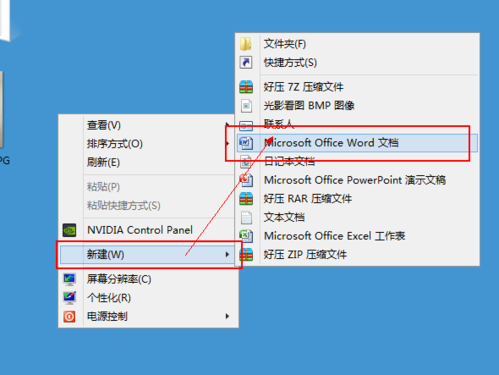Viewport: 499px width, 375px height.
Task: Open 个性化(R) settings
Action: [147, 298]
